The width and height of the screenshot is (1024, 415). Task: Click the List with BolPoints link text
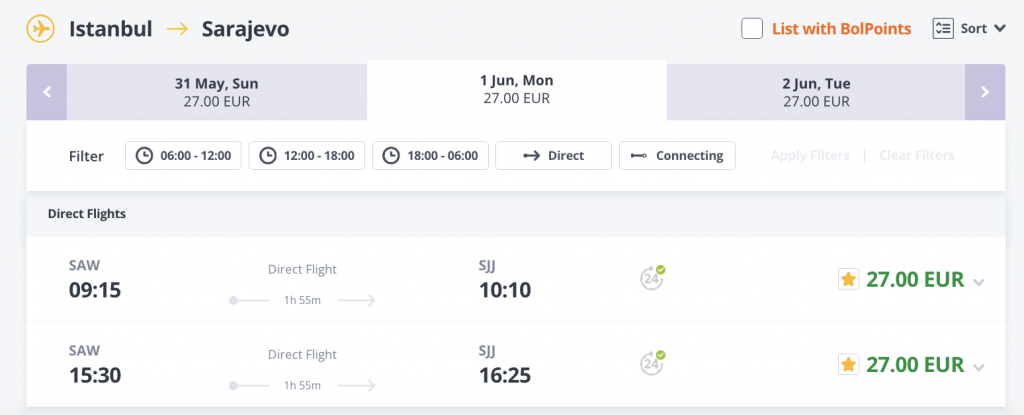pos(841,29)
